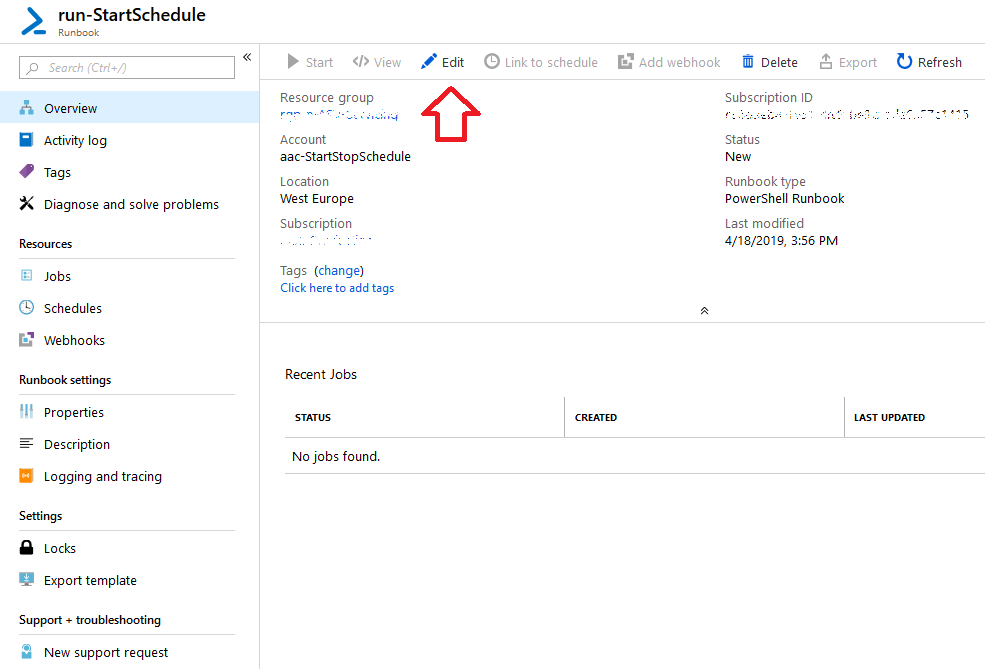This screenshot has width=985, height=669.
Task: Collapse the essentials panel with up chevrons
Action: [x=704, y=311]
